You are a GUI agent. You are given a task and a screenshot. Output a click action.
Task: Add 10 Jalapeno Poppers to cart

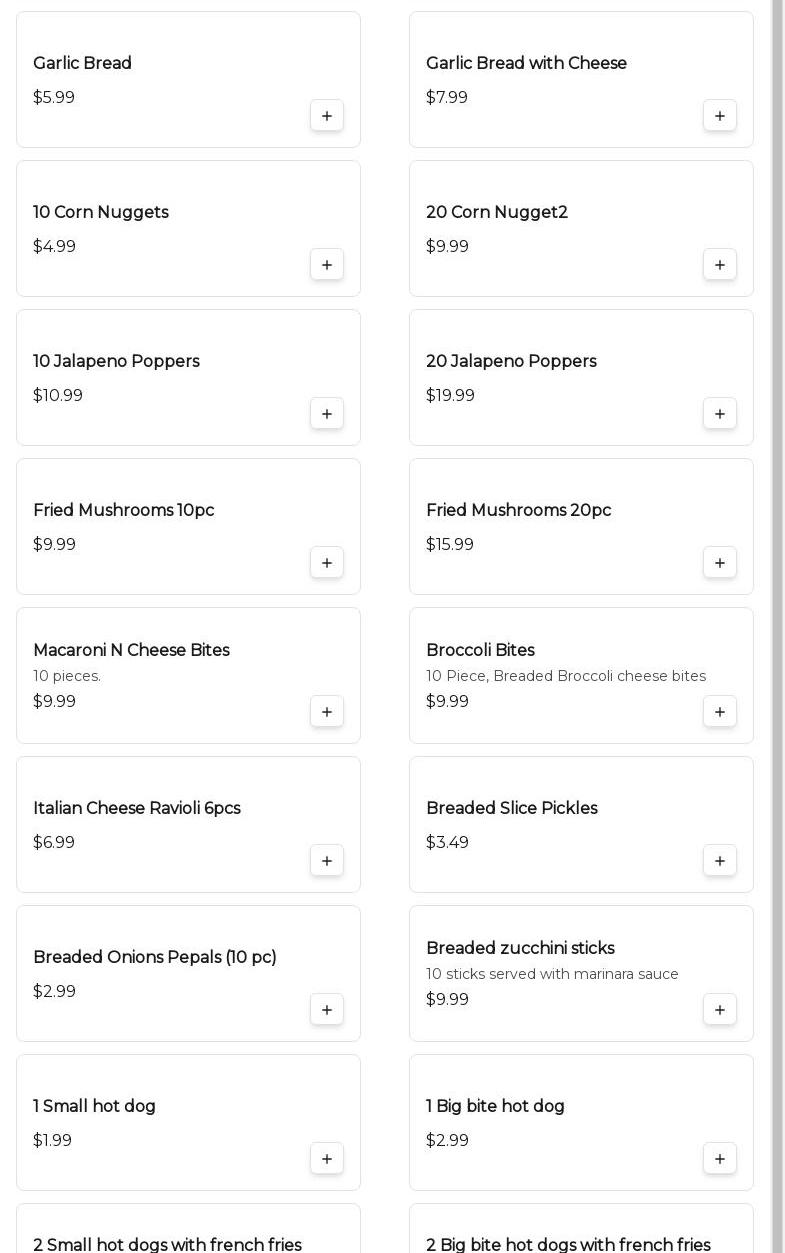[x=327, y=414]
